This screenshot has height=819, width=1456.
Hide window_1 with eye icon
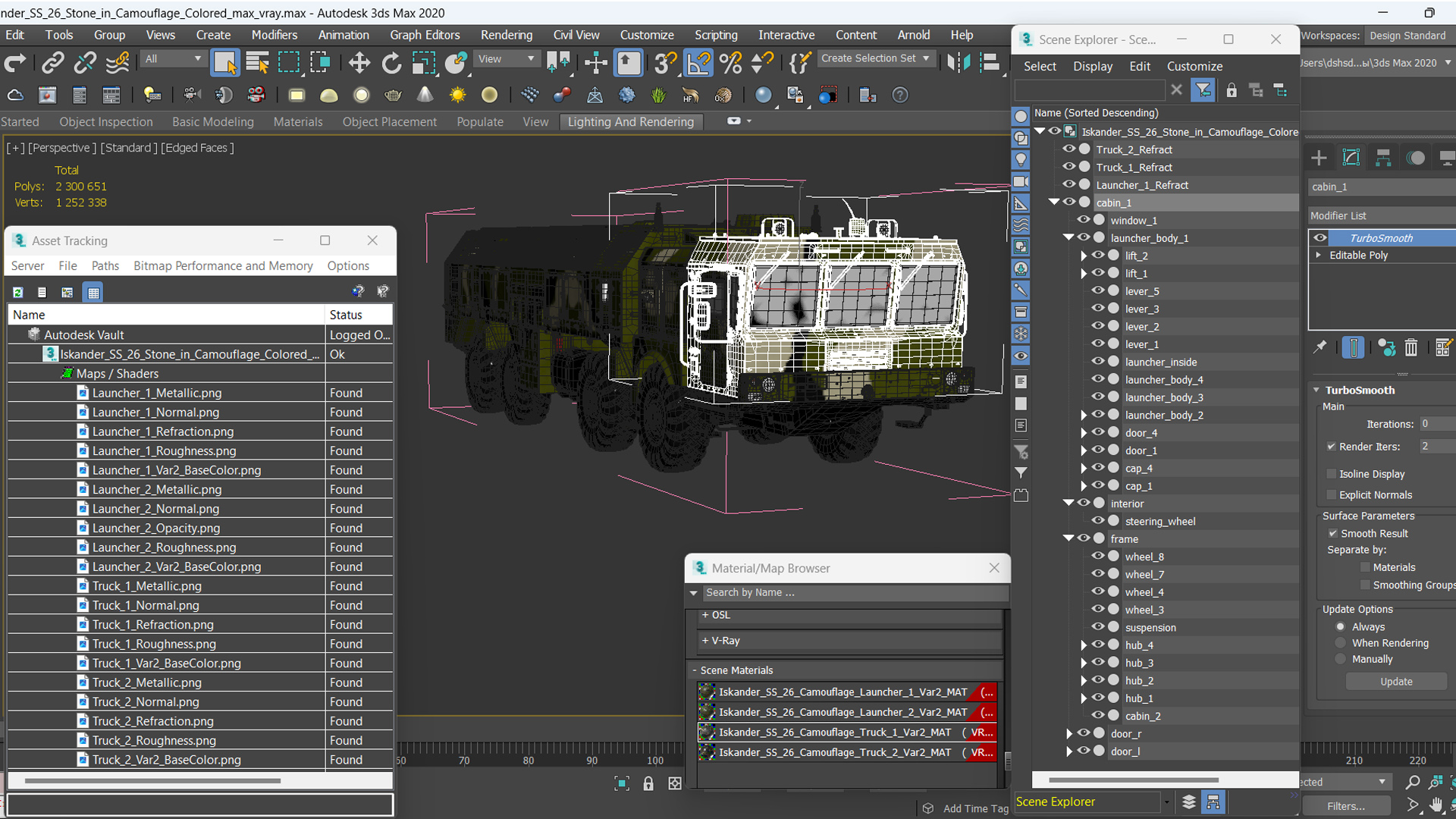1084,220
